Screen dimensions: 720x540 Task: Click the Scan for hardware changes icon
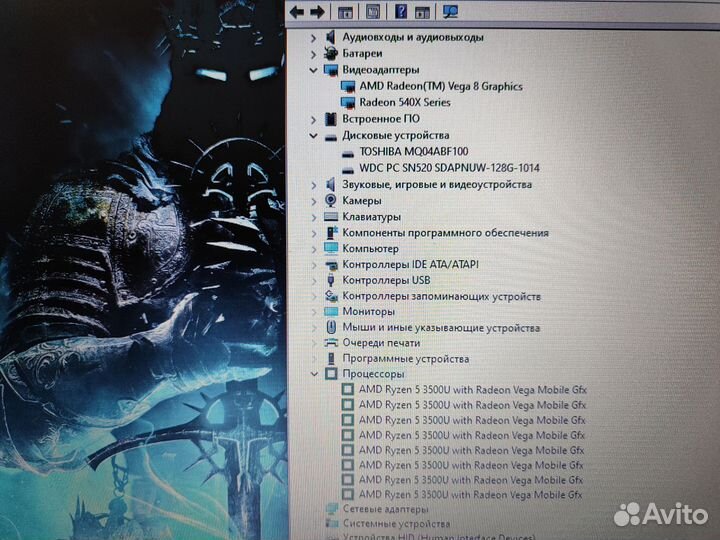[450, 12]
